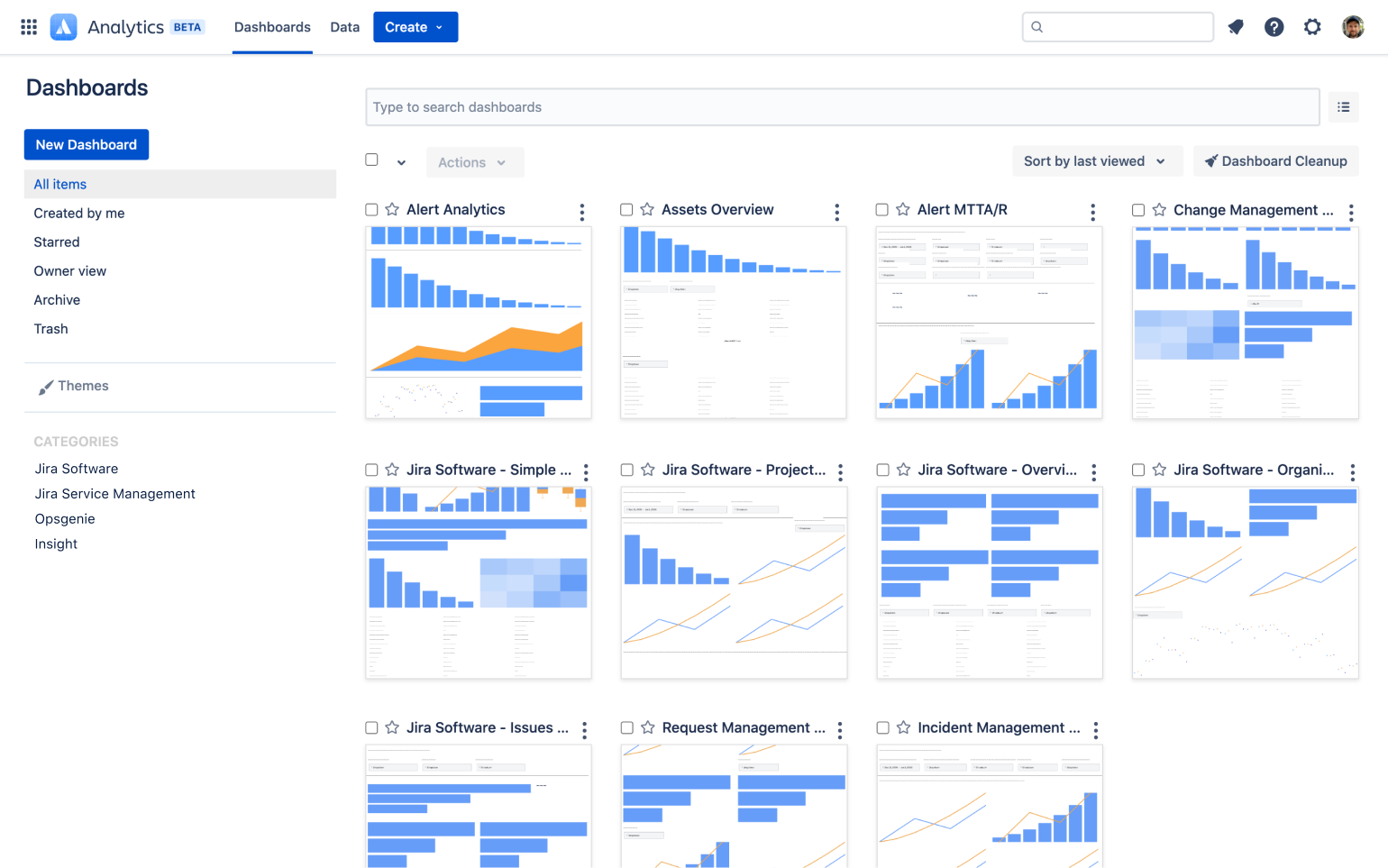Switch to list view icon

[x=1343, y=107]
